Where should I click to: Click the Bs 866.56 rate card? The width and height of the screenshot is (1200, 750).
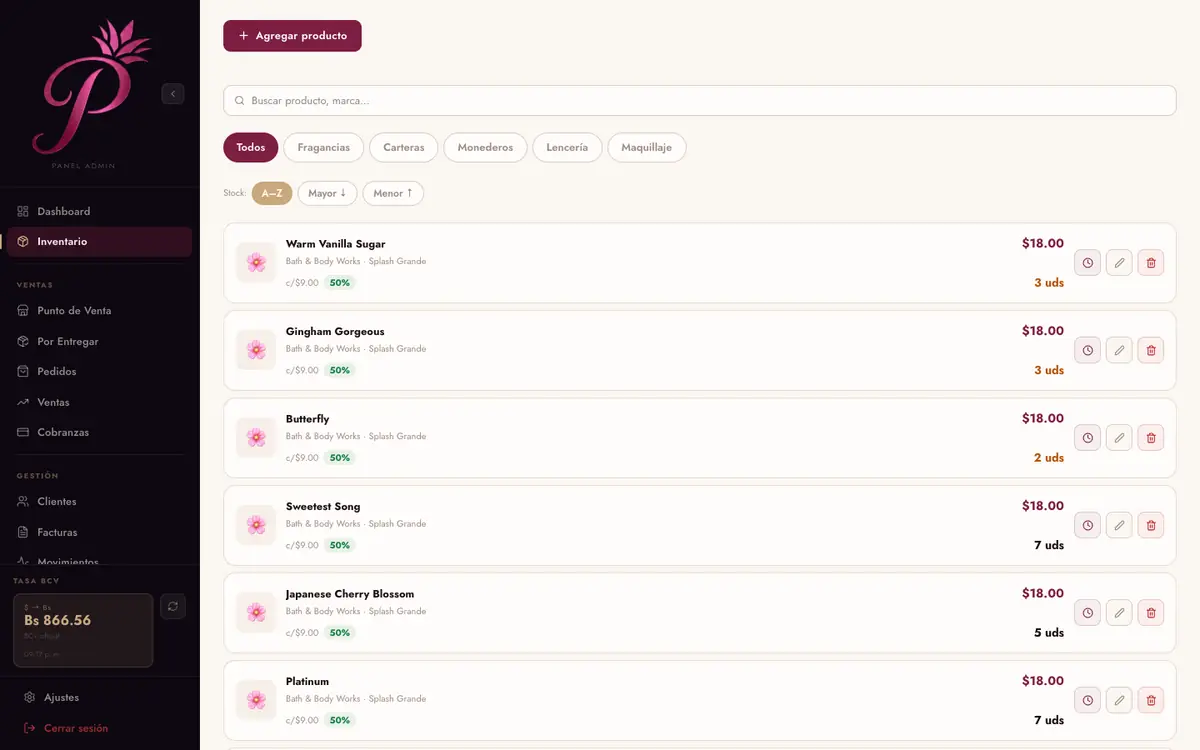[x=83, y=630]
